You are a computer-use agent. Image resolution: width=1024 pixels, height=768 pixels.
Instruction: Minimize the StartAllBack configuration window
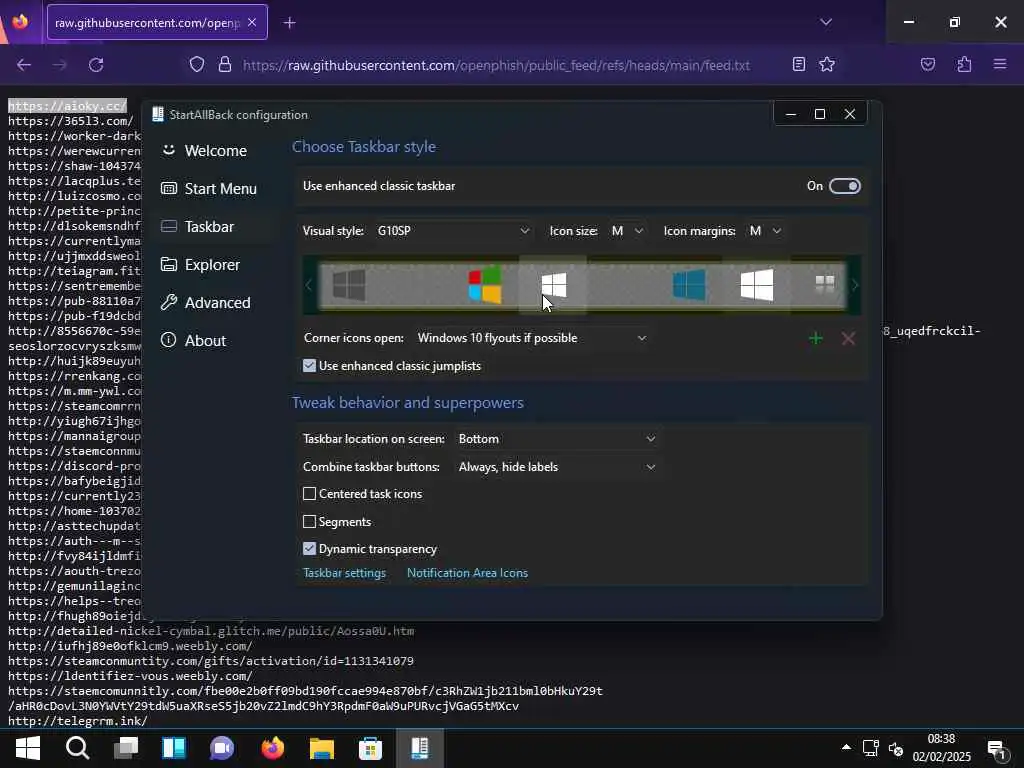791,114
